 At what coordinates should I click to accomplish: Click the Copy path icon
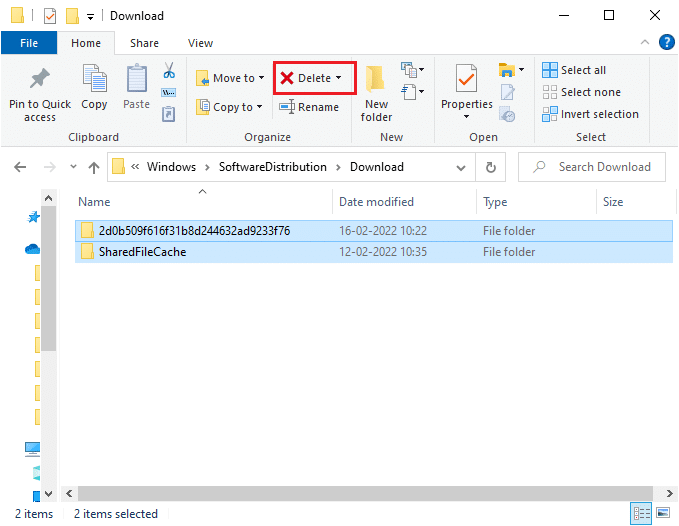[x=168, y=92]
